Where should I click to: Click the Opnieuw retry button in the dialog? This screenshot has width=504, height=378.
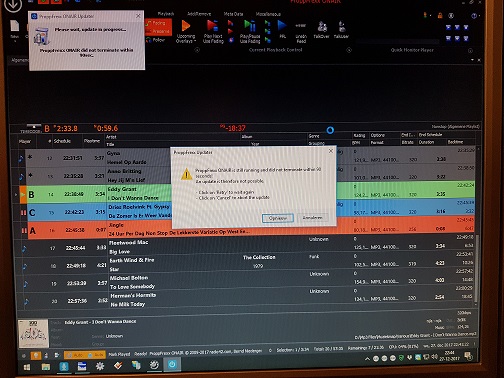coord(278,218)
